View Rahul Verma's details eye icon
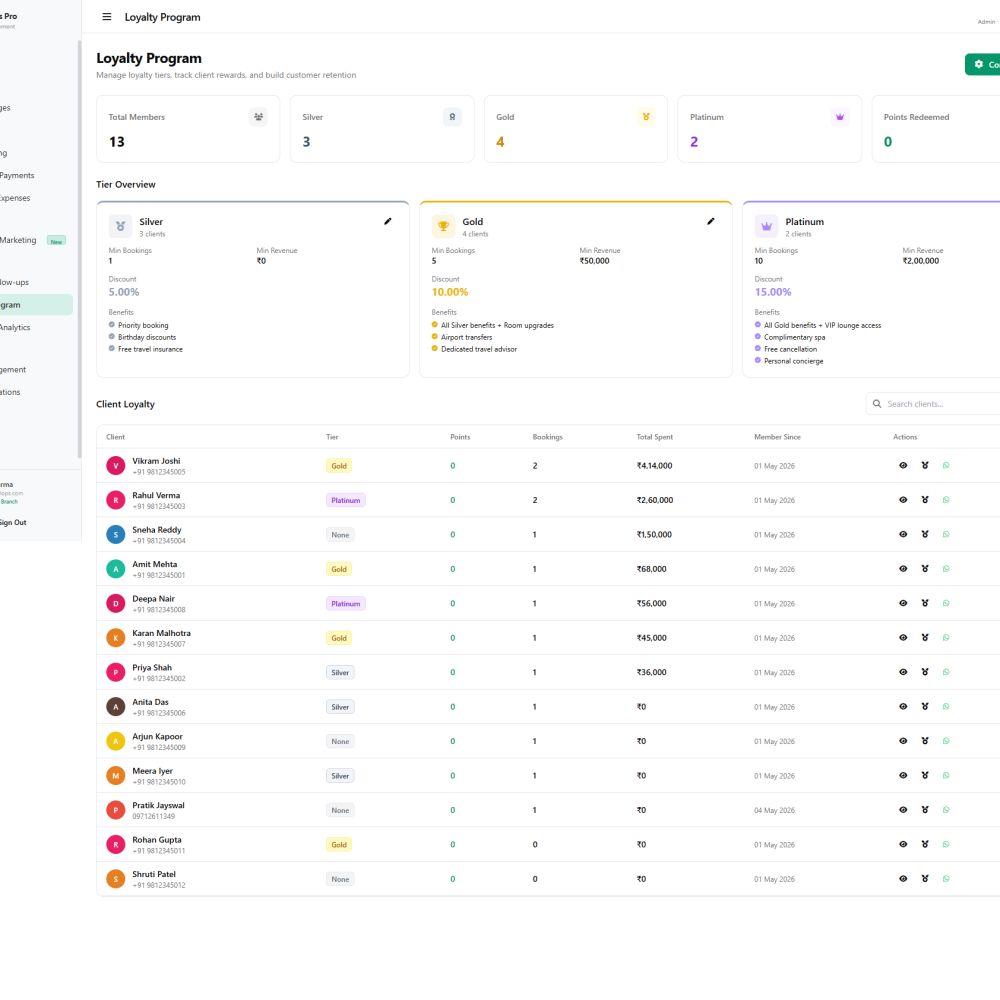 (903, 500)
